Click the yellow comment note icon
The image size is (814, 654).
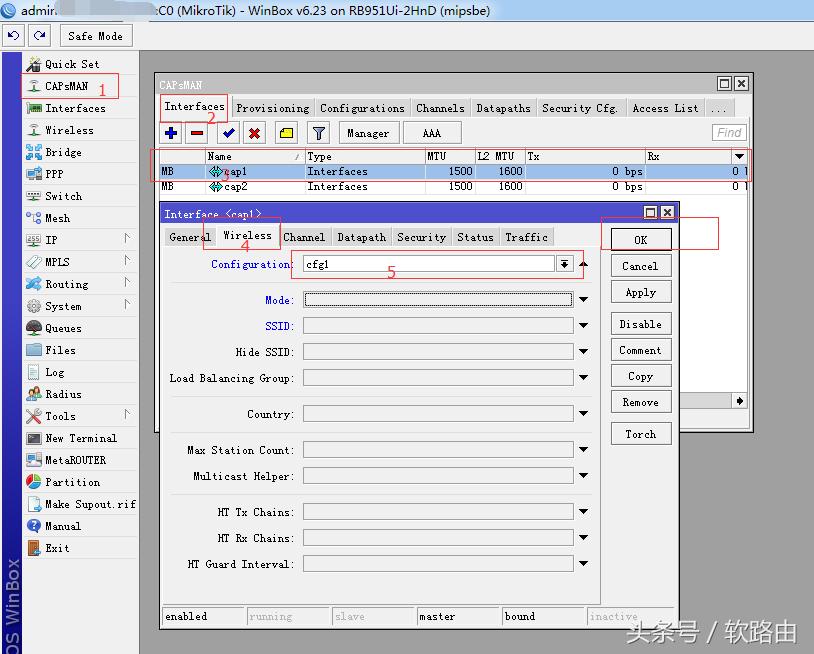pos(286,133)
